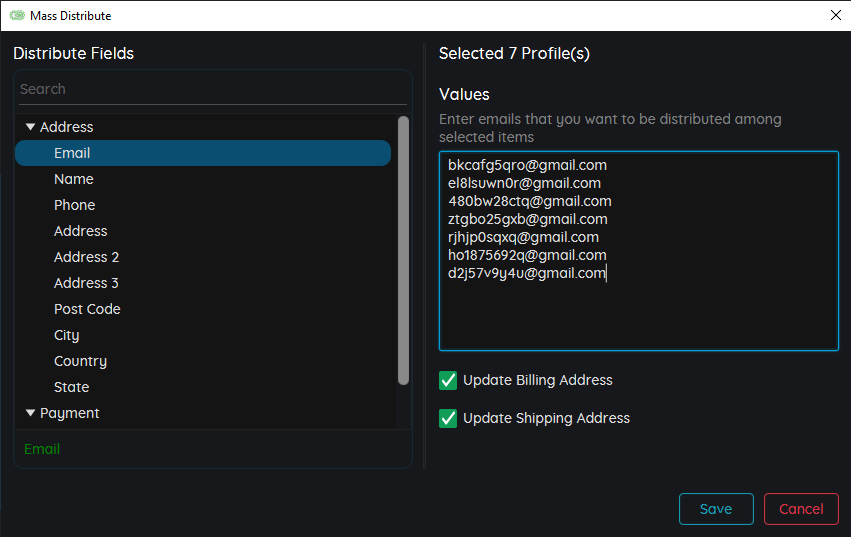This screenshot has width=851, height=537.
Task: Collapse the Address tree group
Action: [30, 127]
